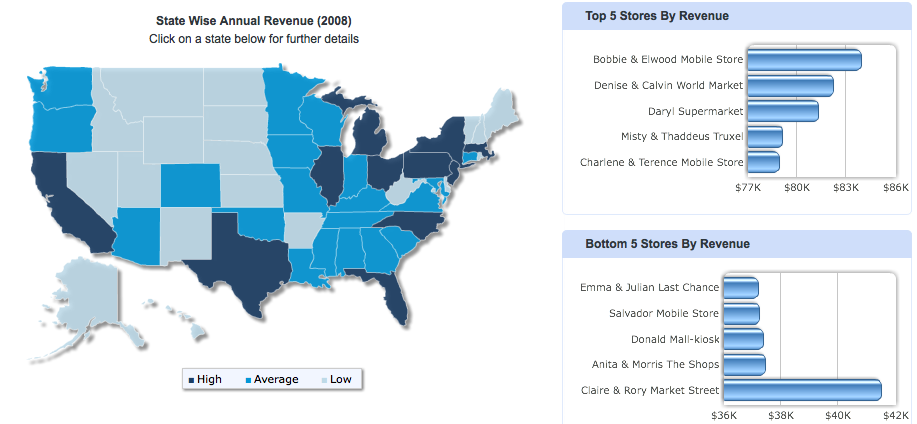The image size is (917, 424).
Task: Click the Claire & Rory Market Street label
Action: pyautogui.click(x=650, y=390)
